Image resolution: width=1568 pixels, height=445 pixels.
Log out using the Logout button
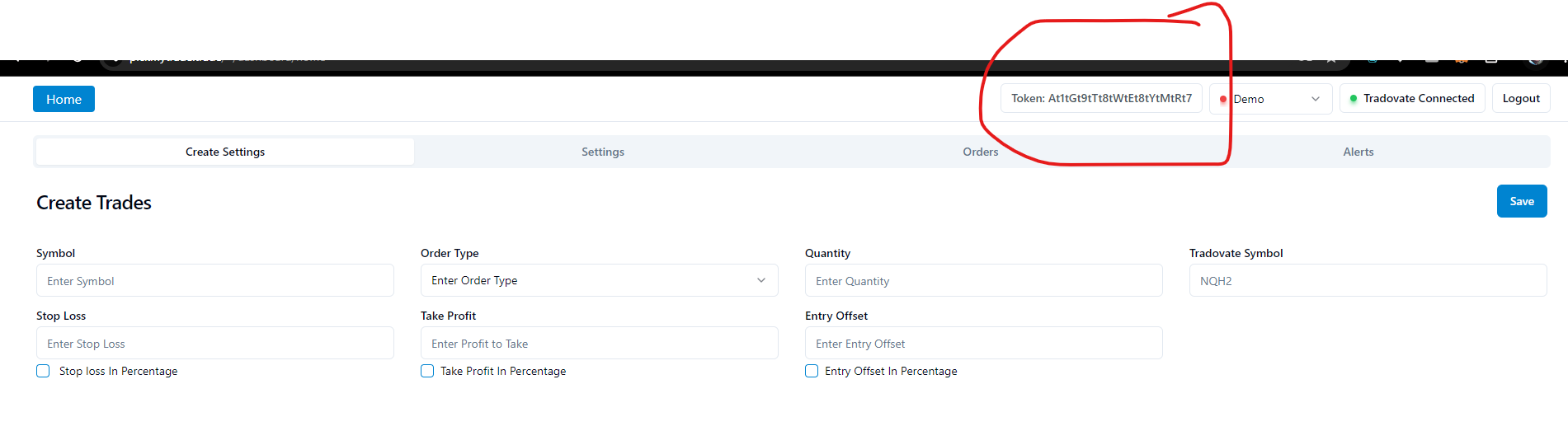click(1521, 98)
